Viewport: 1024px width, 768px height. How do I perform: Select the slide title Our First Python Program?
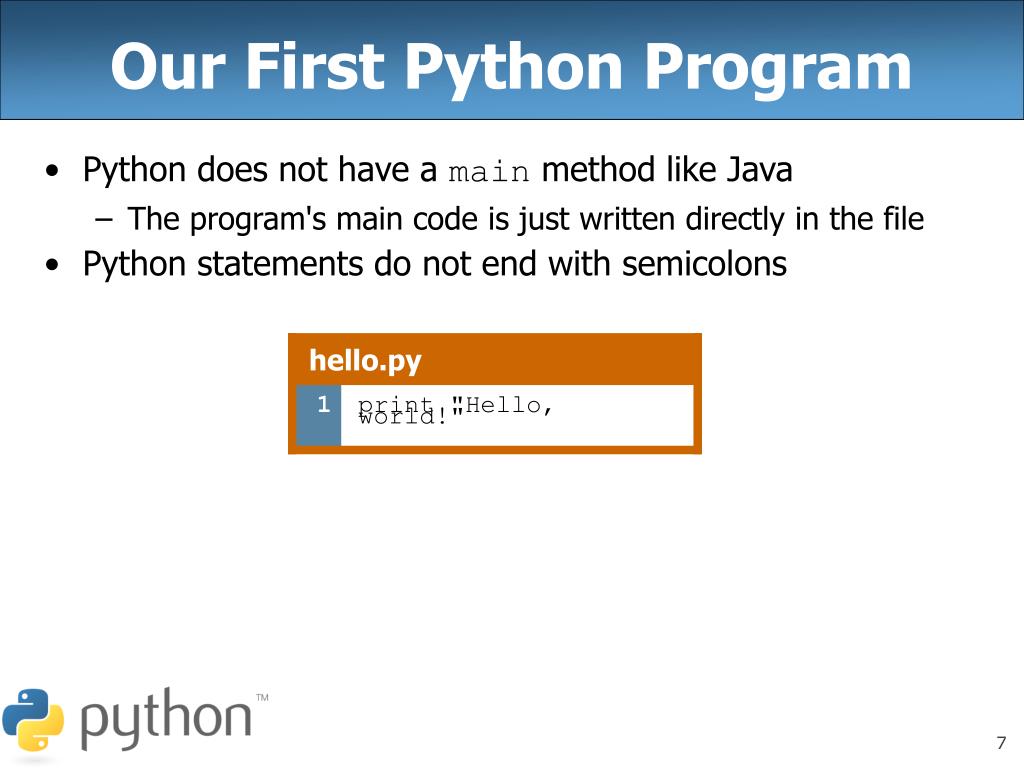point(511,67)
